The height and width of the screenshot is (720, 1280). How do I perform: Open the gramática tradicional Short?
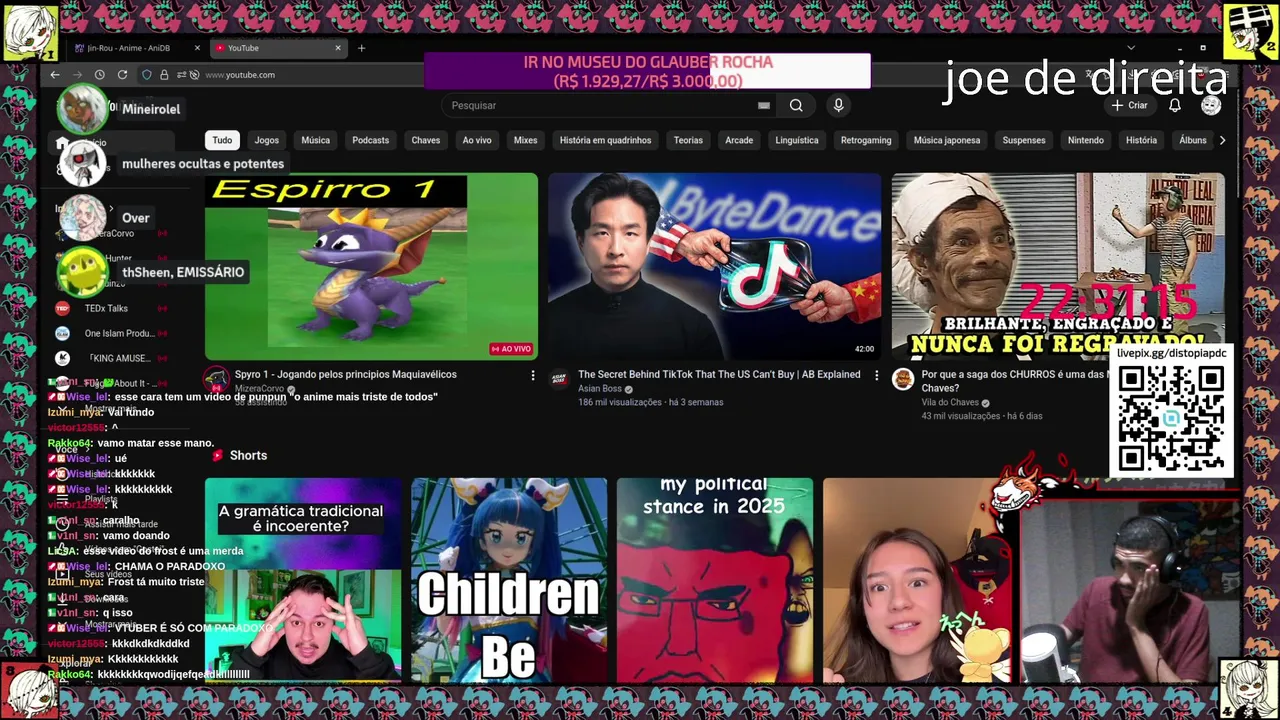pyautogui.click(x=303, y=581)
